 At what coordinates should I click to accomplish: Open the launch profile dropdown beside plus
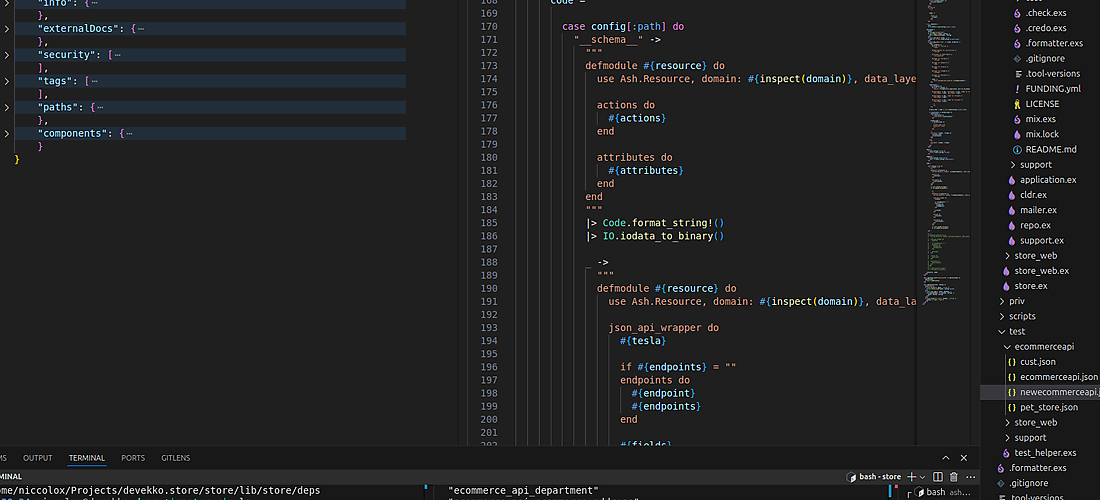point(923,477)
